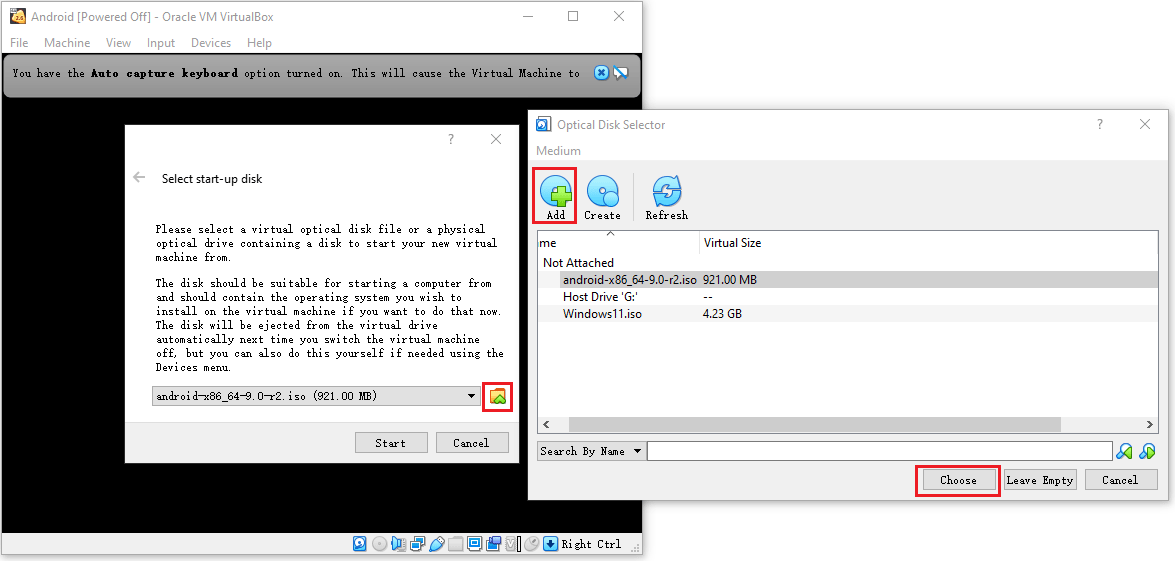The image size is (1175, 561).
Task: Click the scrollbar left arrow in media list
Action: [x=546, y=425]
